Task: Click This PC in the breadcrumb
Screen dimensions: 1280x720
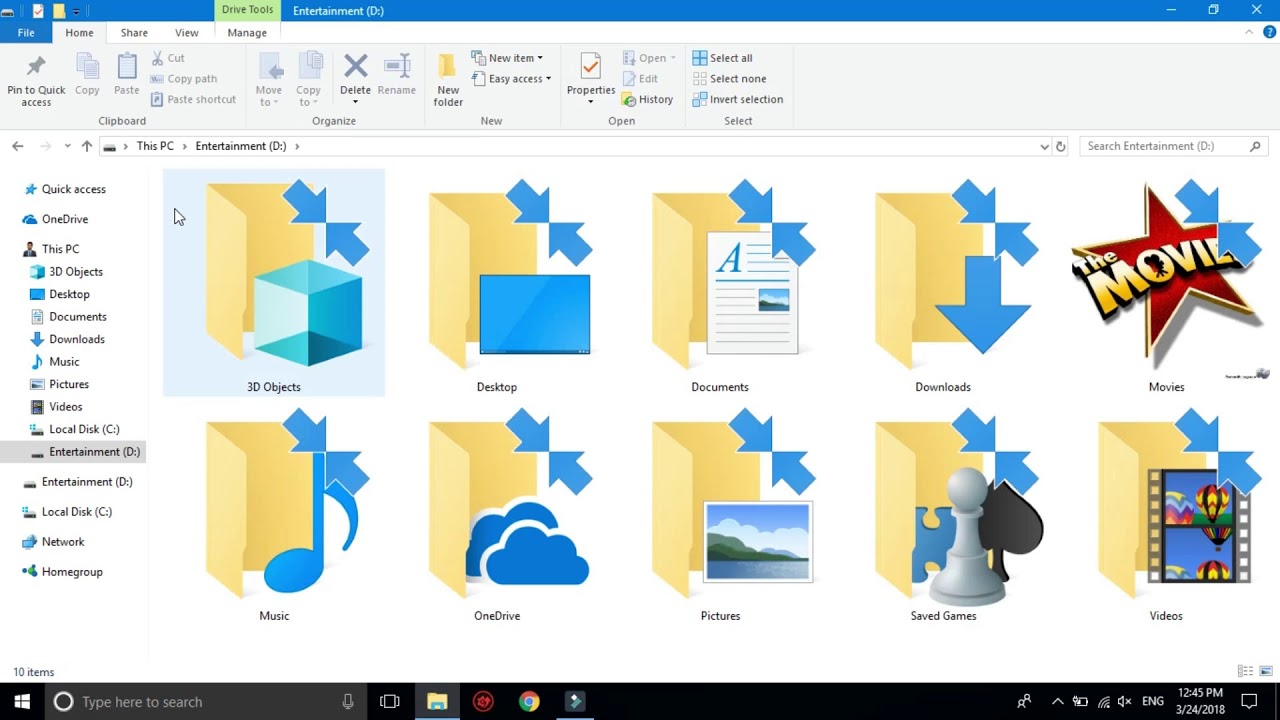Action: point(155,146)
